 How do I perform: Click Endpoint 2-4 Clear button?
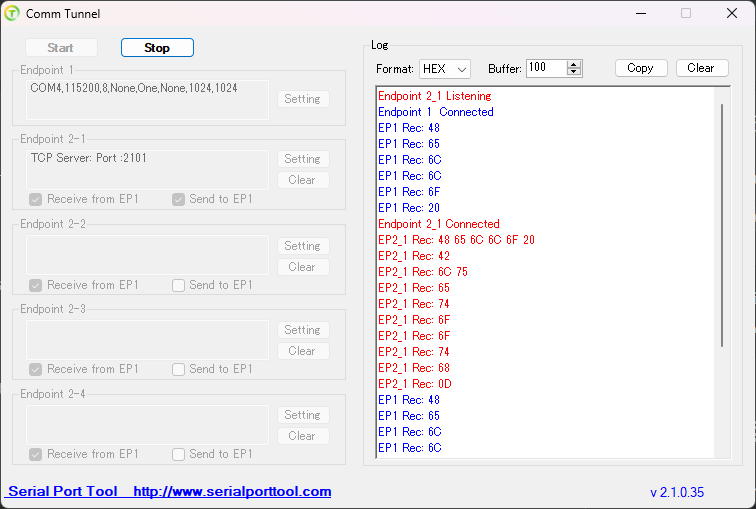(x=303, y=436)
